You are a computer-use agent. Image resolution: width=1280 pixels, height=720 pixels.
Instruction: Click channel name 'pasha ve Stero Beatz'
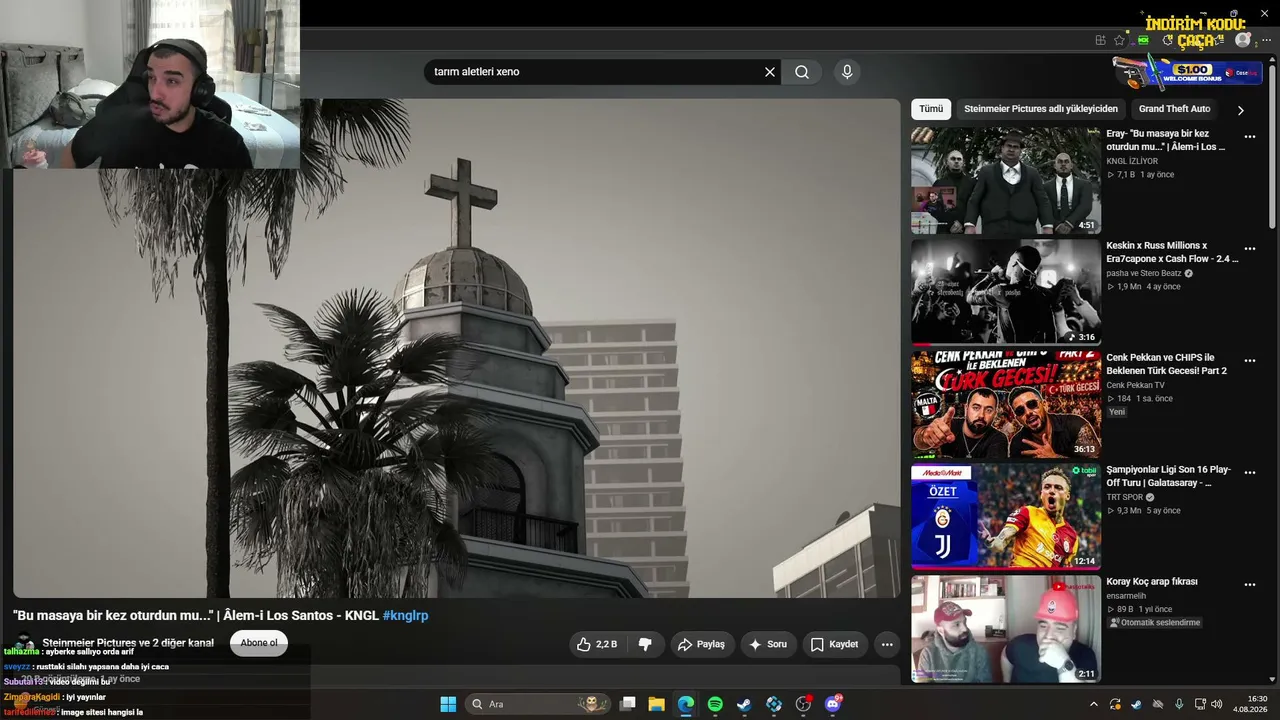pyautogui.click(x=1144, y=273)
